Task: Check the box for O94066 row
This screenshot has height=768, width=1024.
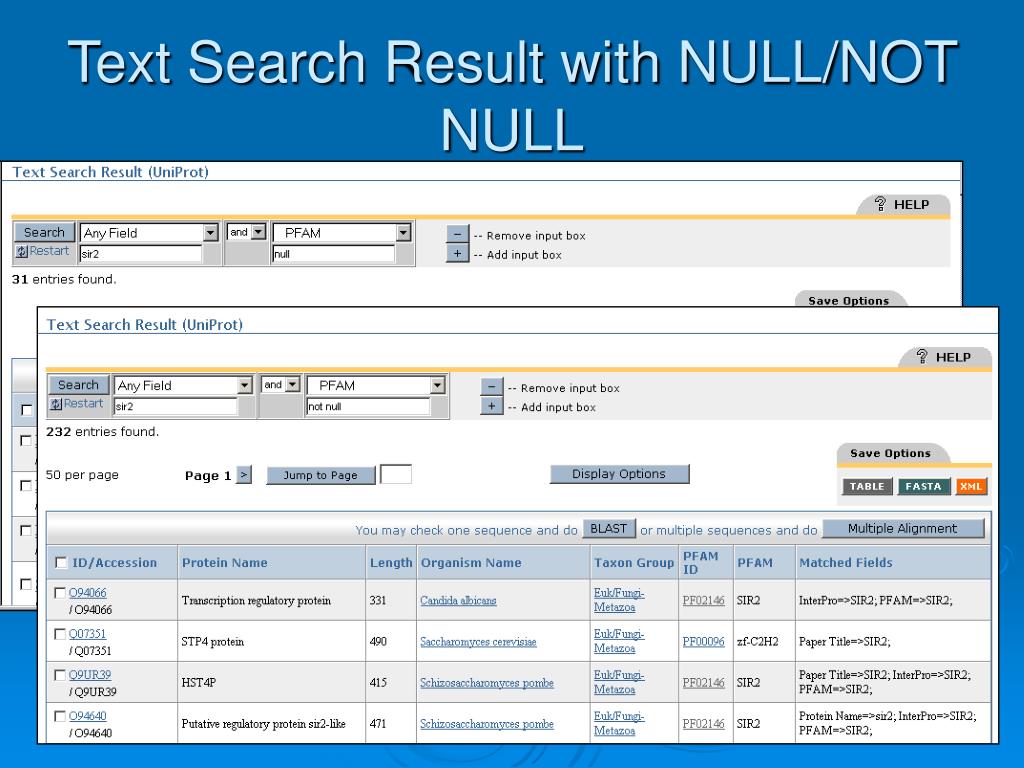Action: [x=59, y=592]
